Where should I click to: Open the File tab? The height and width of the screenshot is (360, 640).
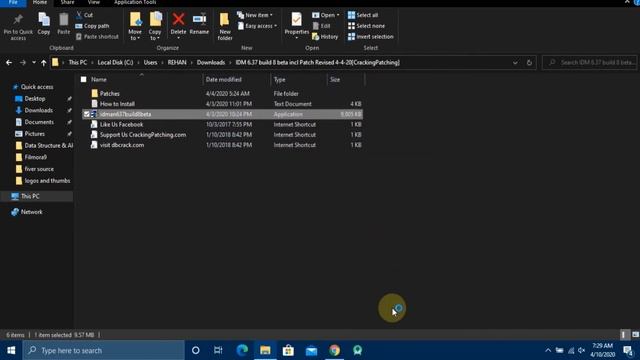point(13,2)
